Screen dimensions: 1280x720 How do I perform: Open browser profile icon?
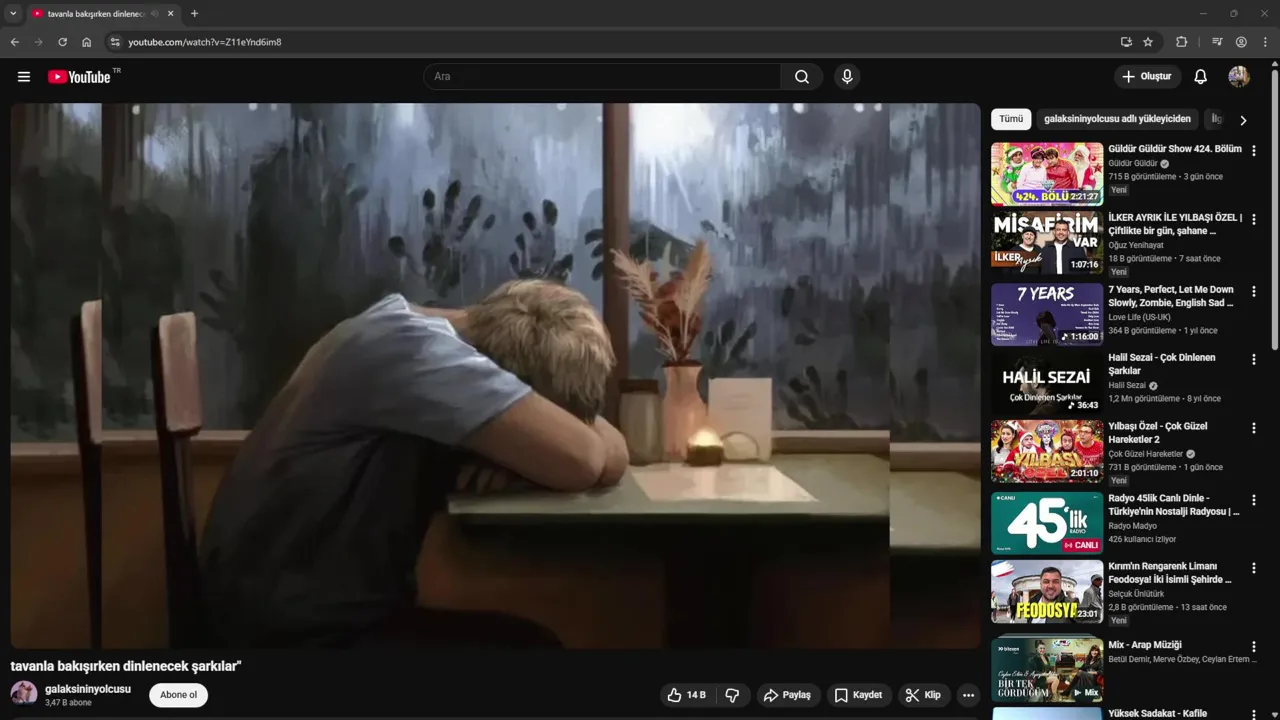click(x=1241, y=42)
